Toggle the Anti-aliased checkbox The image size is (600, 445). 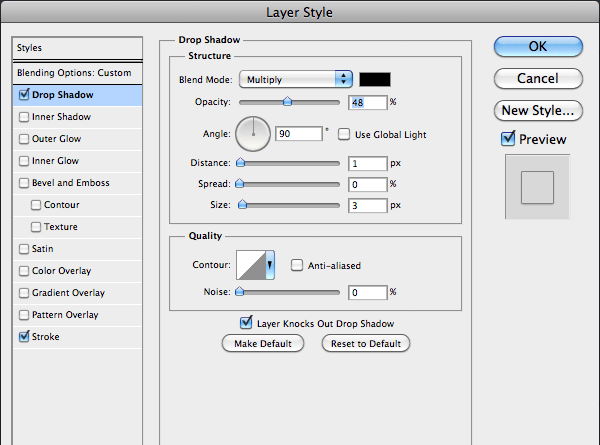click(x=297, y=265)
